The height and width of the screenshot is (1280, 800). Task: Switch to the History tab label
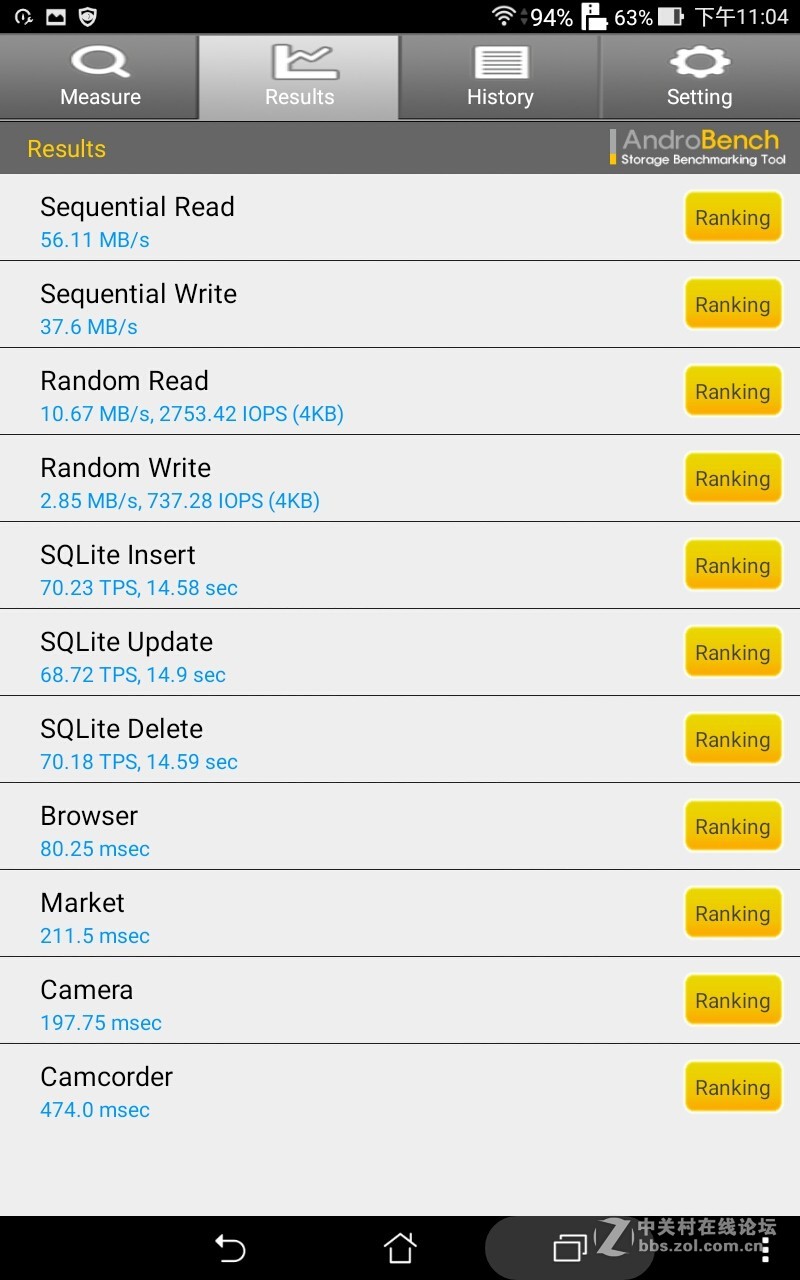click(x=500, y=97)
